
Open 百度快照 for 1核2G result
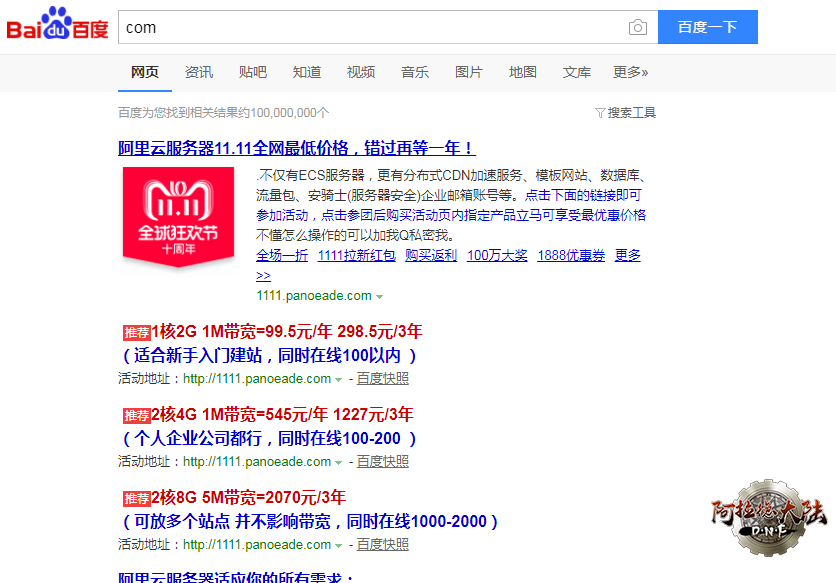[382, 379]
